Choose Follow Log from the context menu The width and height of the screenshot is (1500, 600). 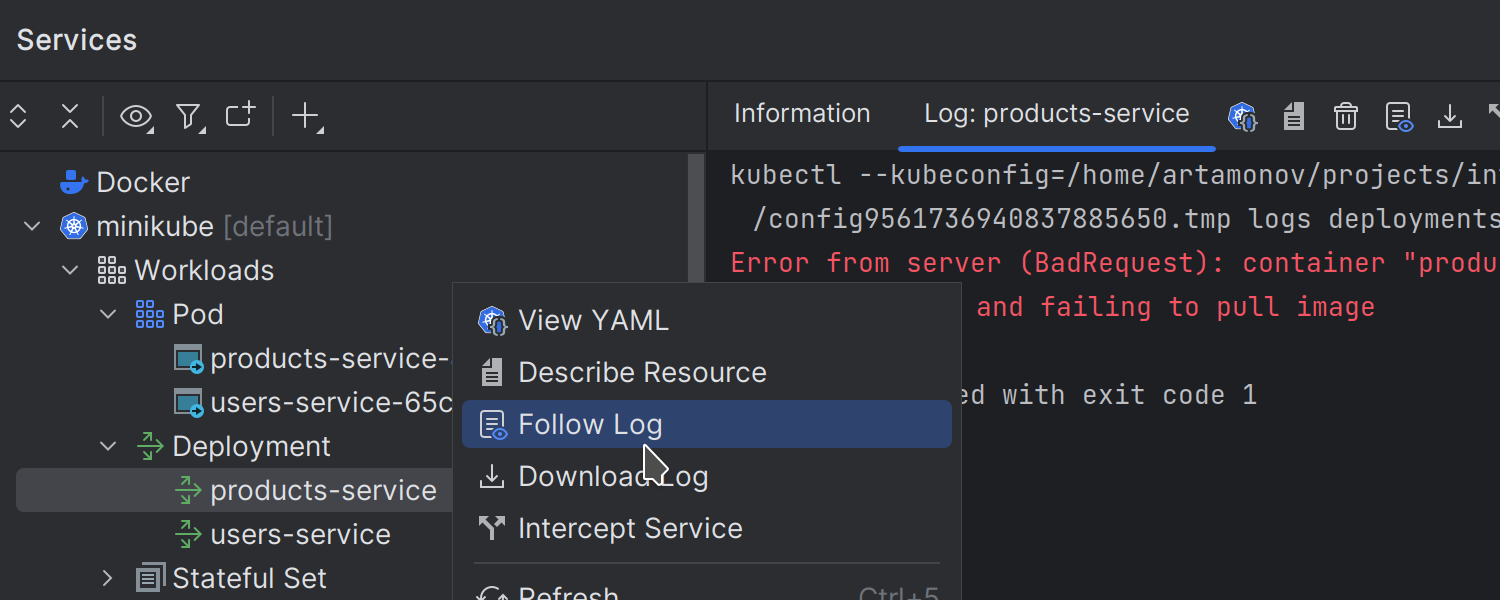pos(590,425)
